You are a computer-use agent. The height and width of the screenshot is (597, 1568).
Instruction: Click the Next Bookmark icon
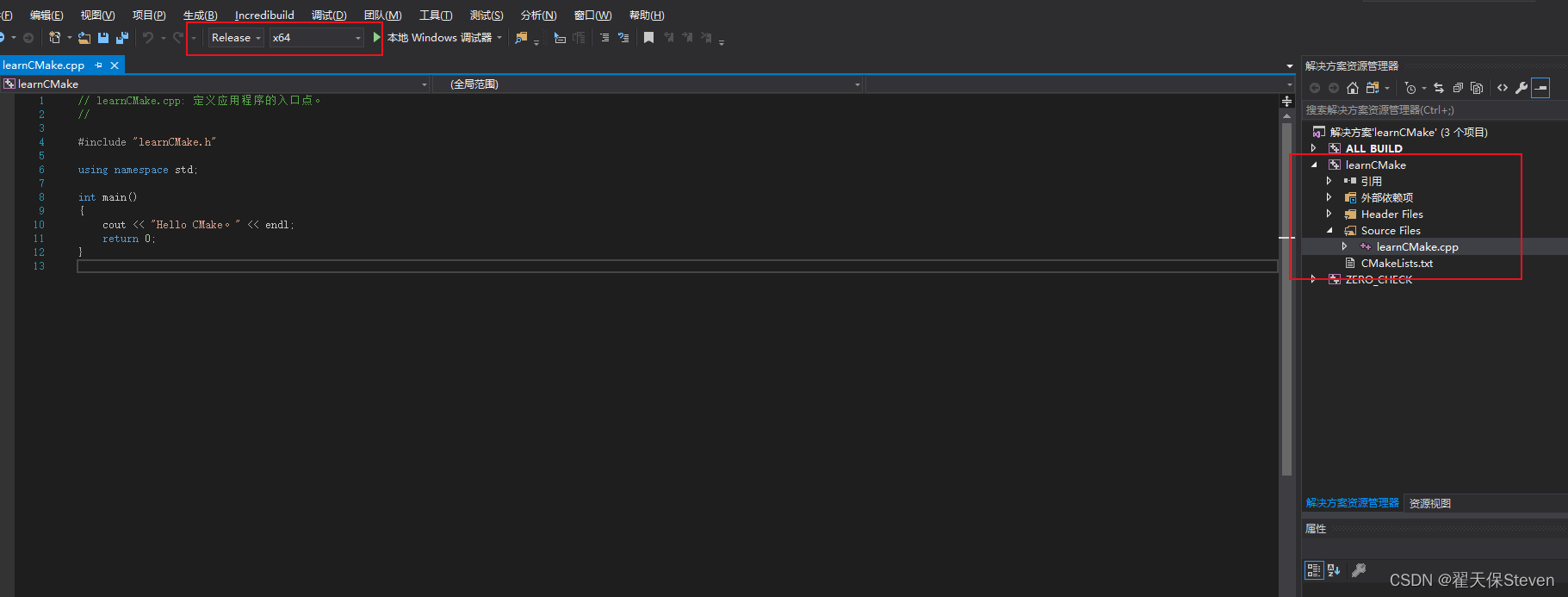click(x=687, y=38)
